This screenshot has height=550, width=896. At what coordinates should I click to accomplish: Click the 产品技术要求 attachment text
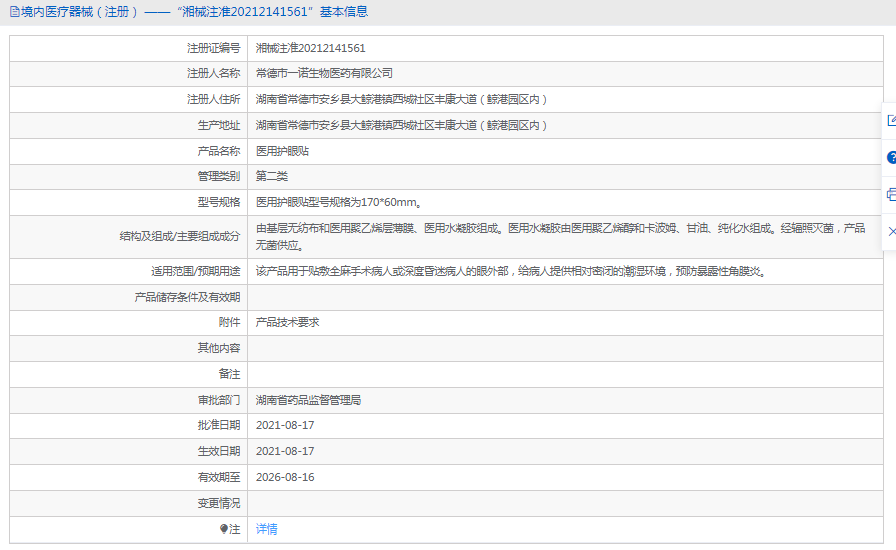click(x=287, y=322)
